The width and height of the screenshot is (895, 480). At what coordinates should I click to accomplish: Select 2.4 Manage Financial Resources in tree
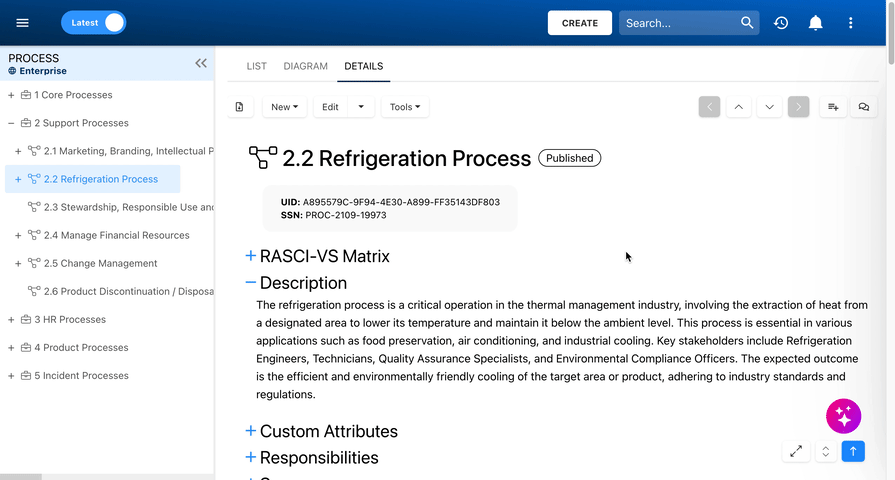click(x=116, y=235)
